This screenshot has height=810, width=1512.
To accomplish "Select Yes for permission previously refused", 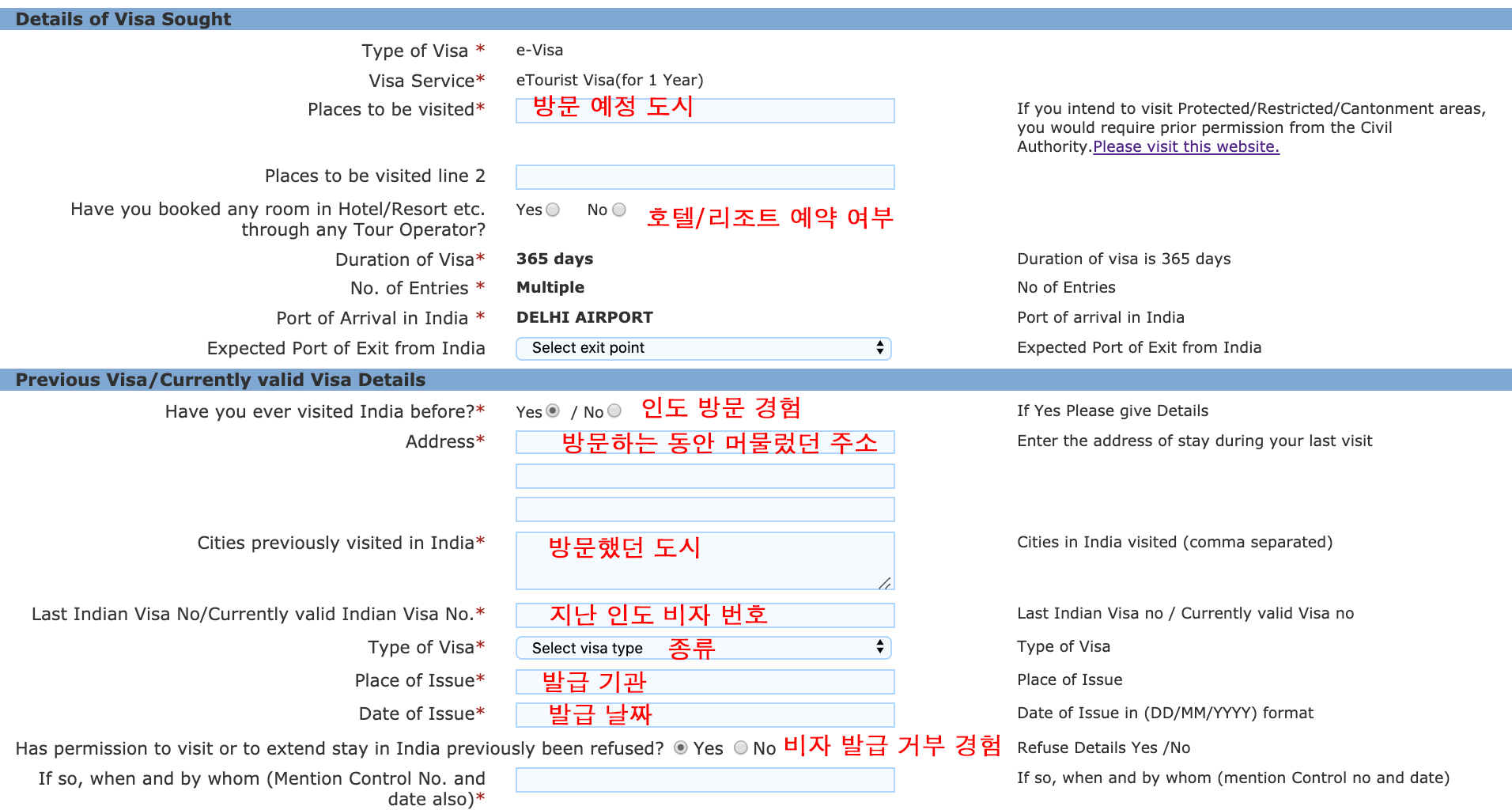I will click(680, 748).
